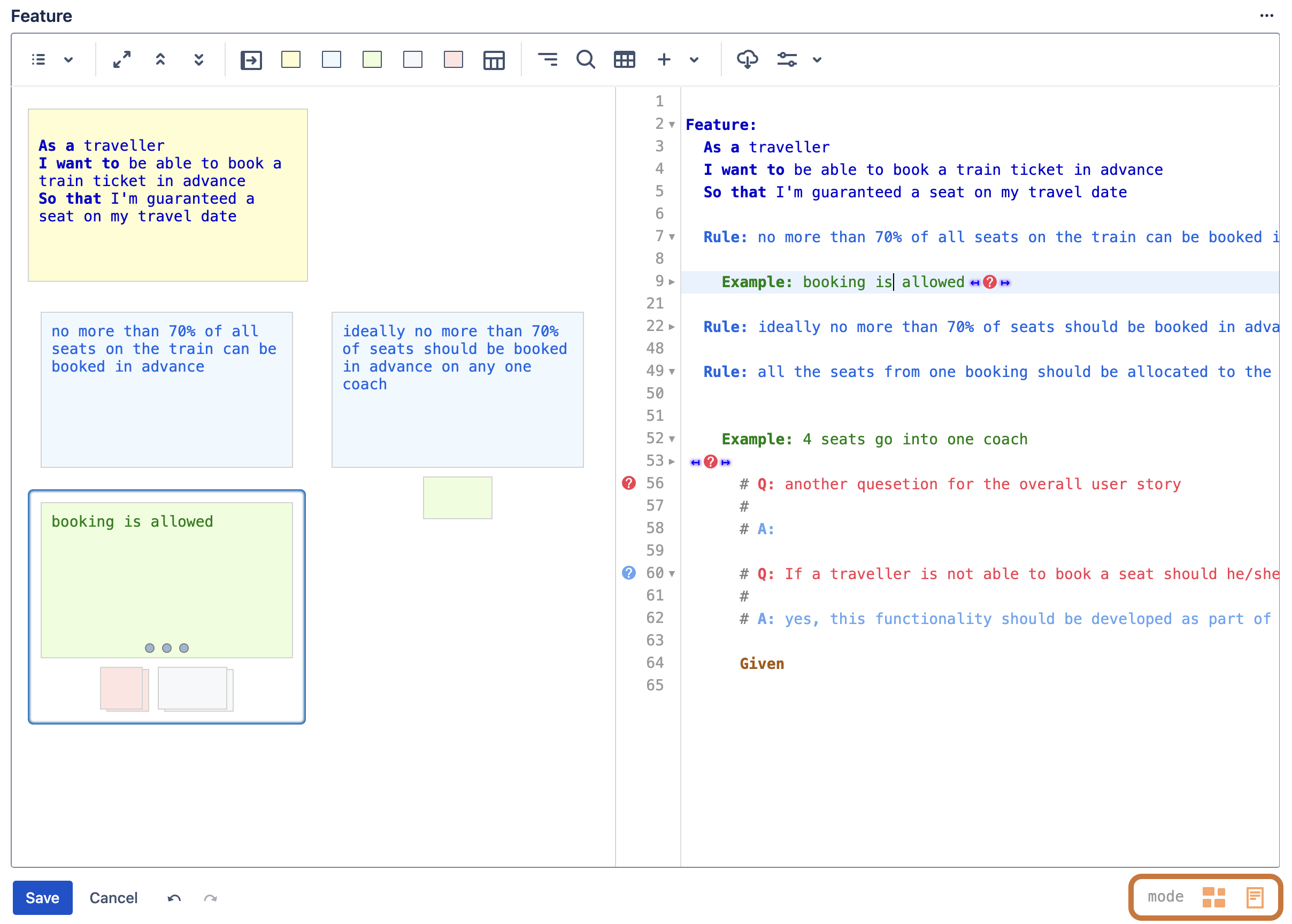
Task: Select the pink question card swatch
Action: [453, 60]
